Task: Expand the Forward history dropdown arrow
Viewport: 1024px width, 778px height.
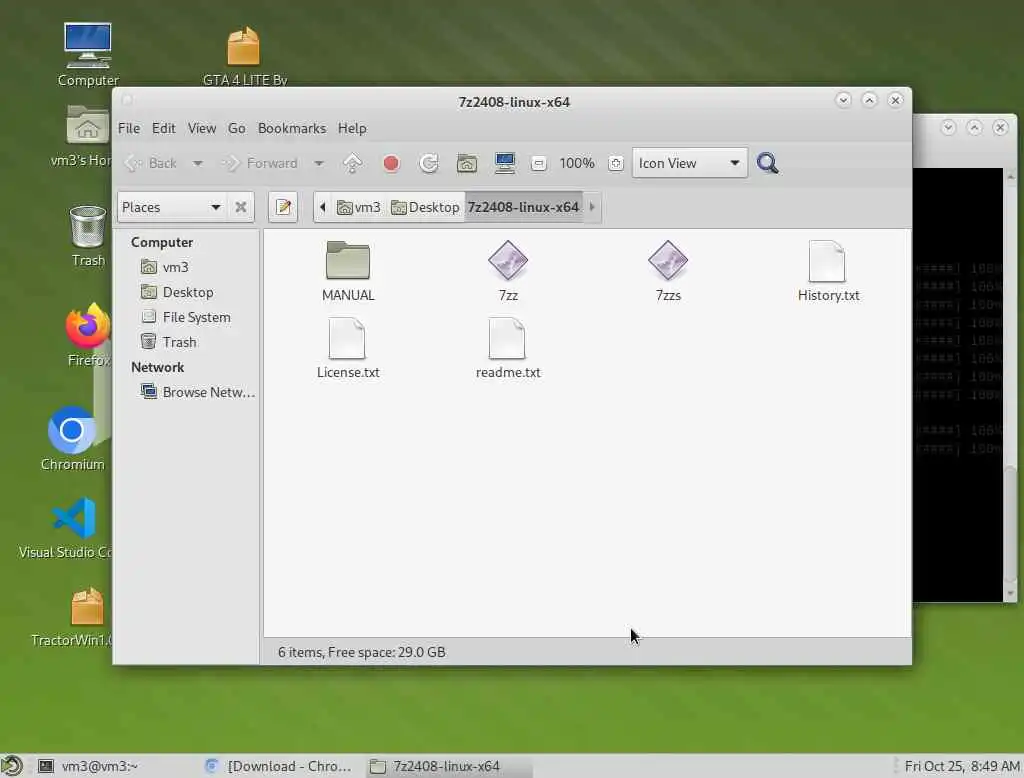Action: coord(319,163)
